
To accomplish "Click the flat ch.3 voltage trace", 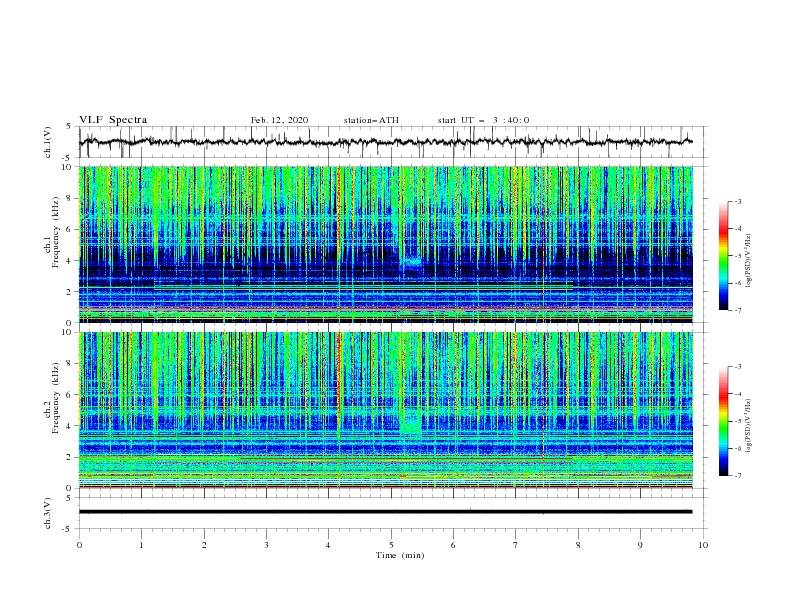I will point(385,512).
